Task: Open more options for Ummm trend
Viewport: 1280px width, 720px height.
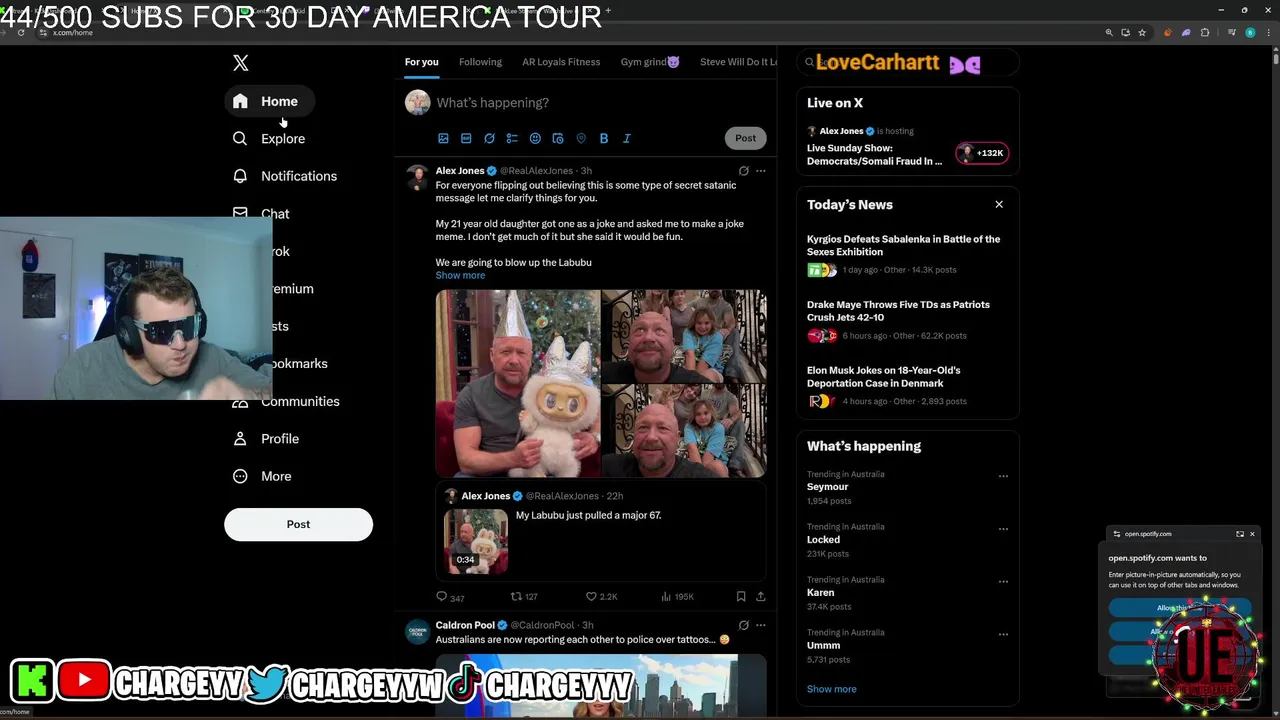Action: pyautogui.click(x=1003, y=634)
